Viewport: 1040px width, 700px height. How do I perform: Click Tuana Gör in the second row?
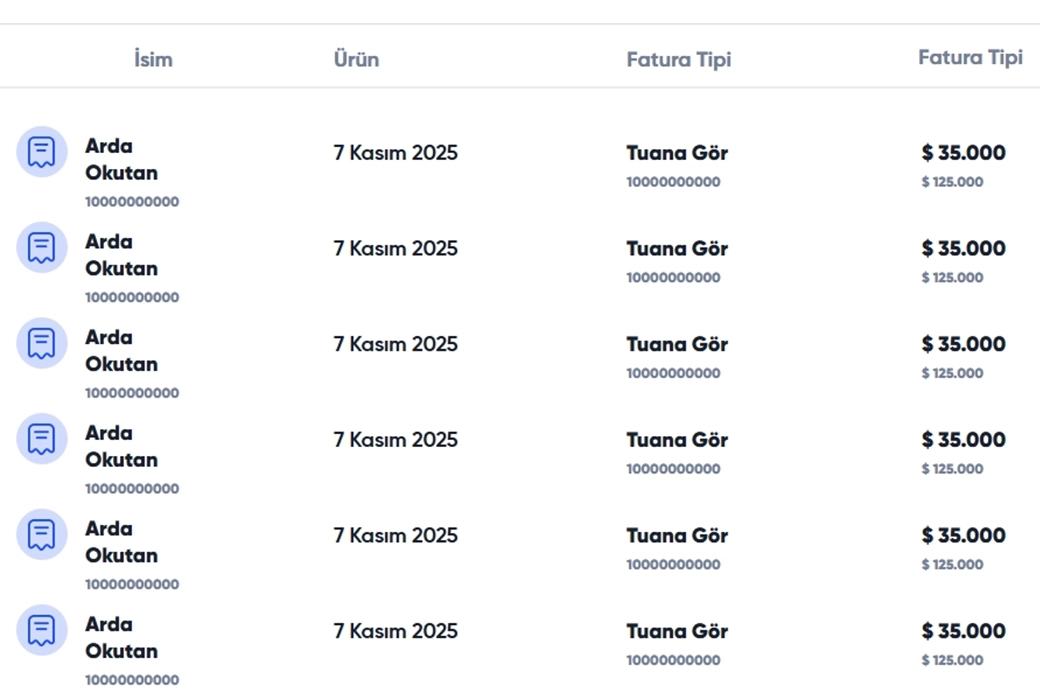[677, 249]
